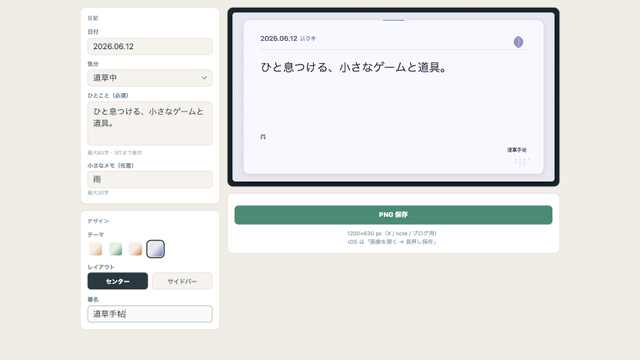Viewport: 640px width, 360px height.
Task: Click the chevron arrow of the mood selector
Action: (x=204, y=78)
